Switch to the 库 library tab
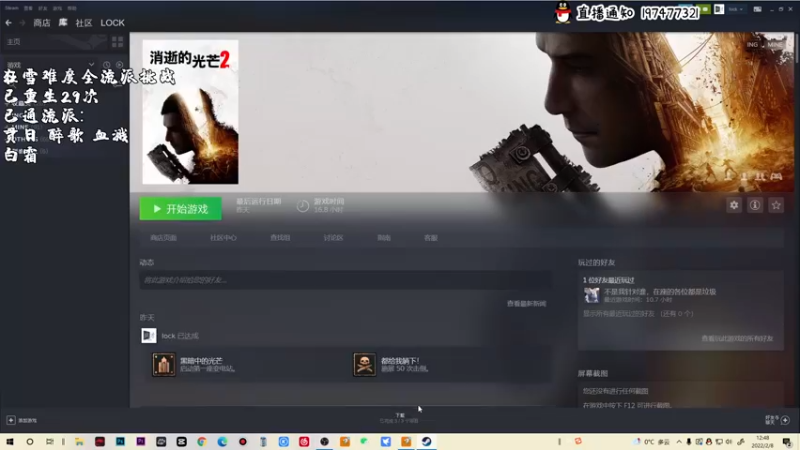This screenshot has width=800, height=450. point(63,23)
